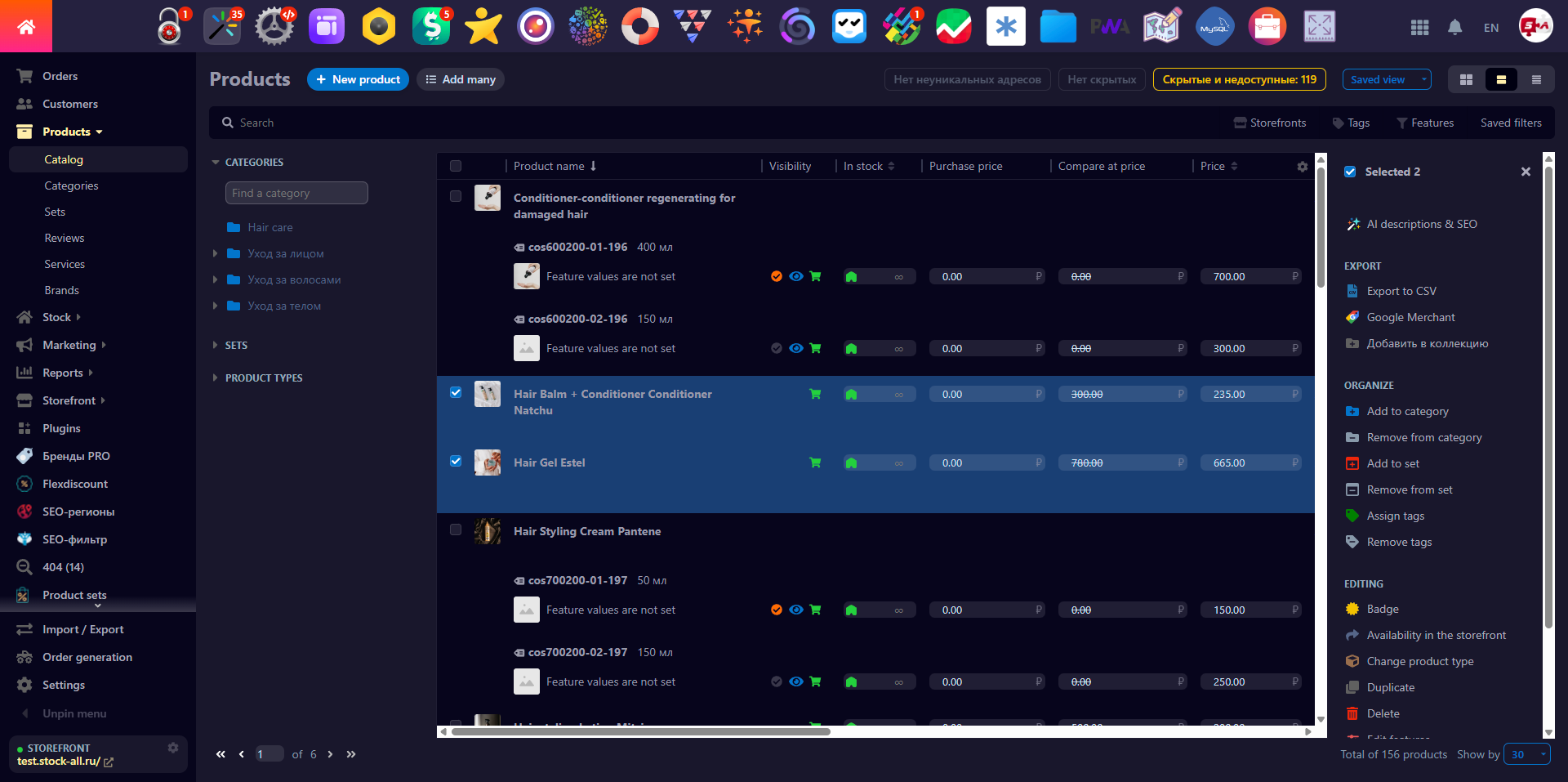Open the Saved view dropdown
1568x782 pixels.
pos(1386,79)
